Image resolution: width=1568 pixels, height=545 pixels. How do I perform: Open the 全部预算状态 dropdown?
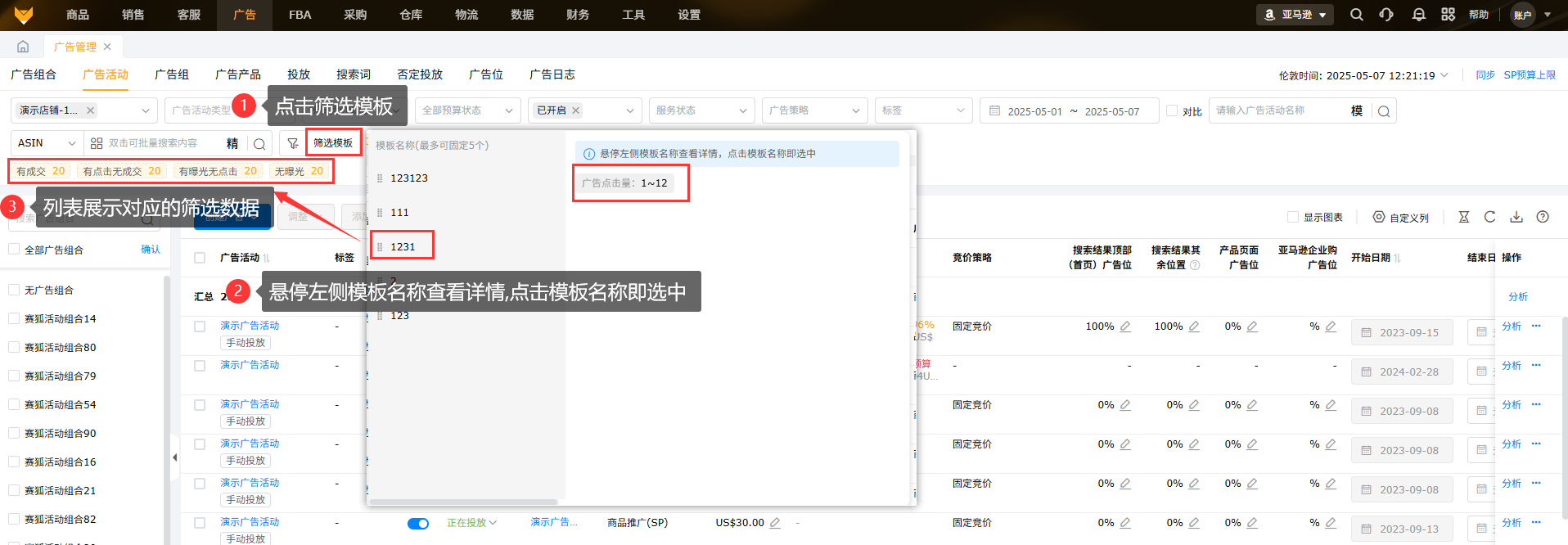(x=468, y=110)
